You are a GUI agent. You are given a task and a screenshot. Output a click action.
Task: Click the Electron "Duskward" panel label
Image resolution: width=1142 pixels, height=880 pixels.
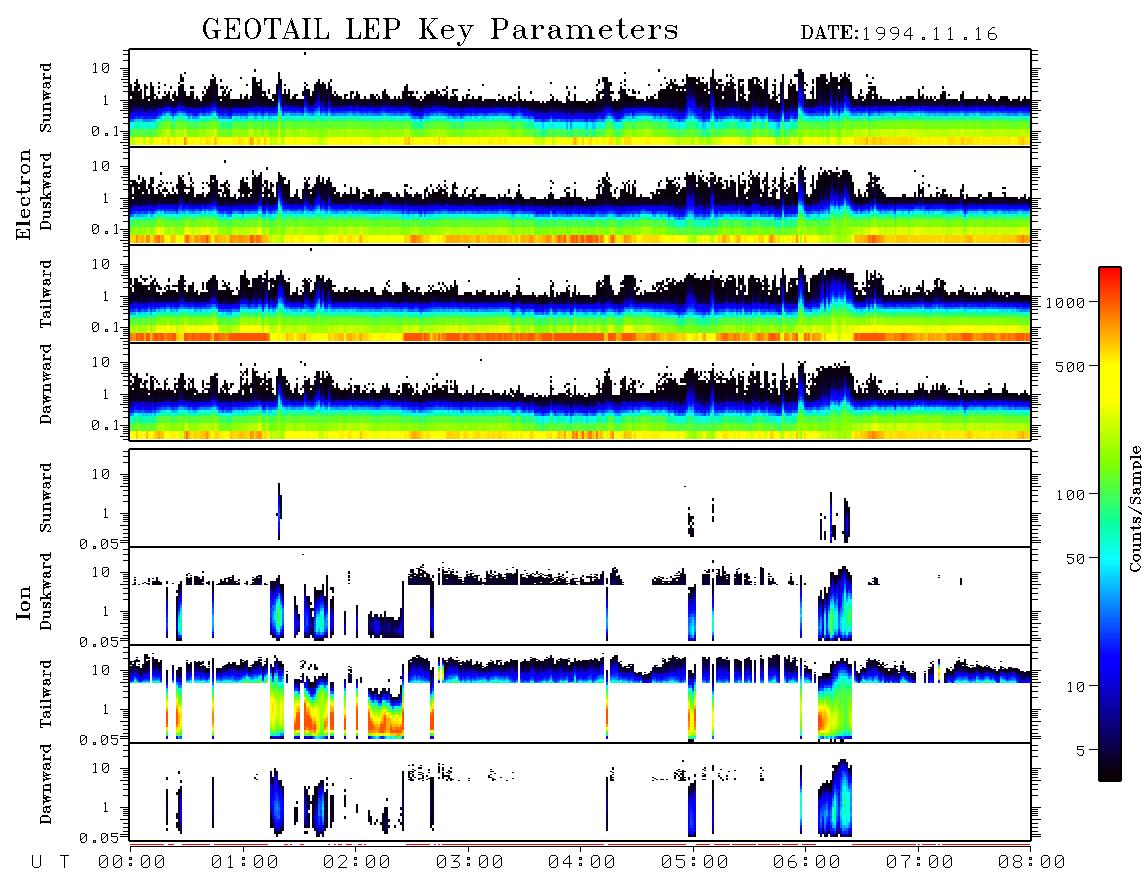coord(46,191)
